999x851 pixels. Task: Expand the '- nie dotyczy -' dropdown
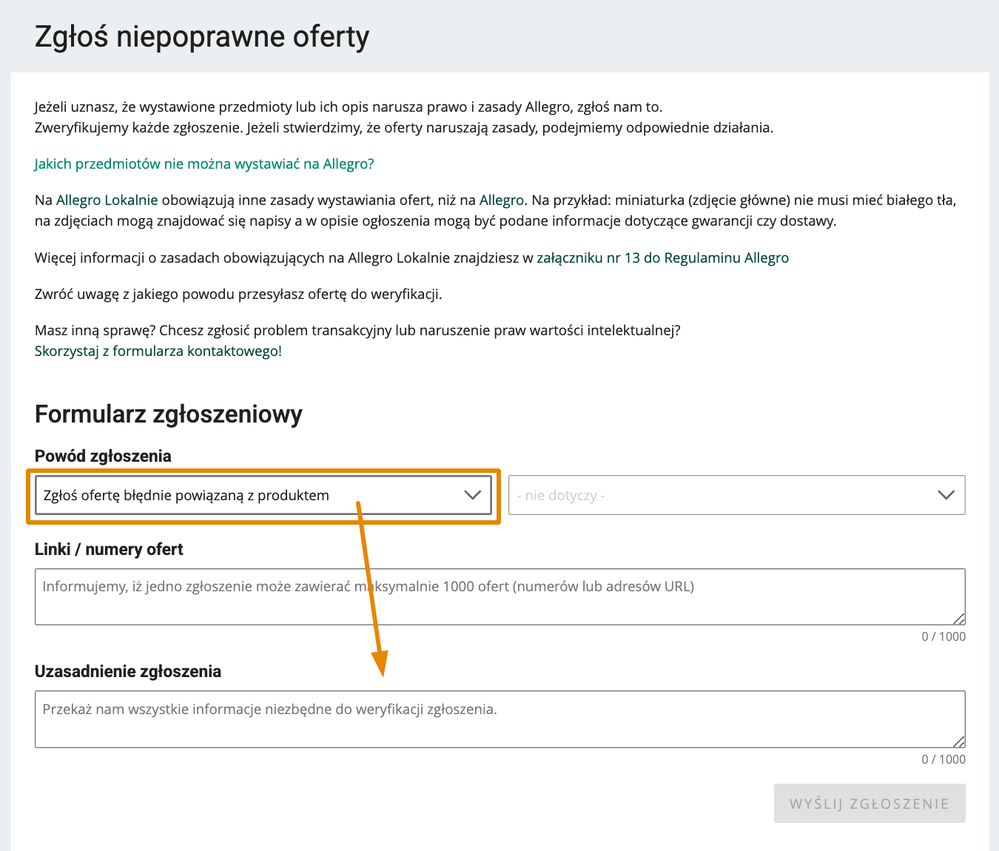click(x=737, y=495)
